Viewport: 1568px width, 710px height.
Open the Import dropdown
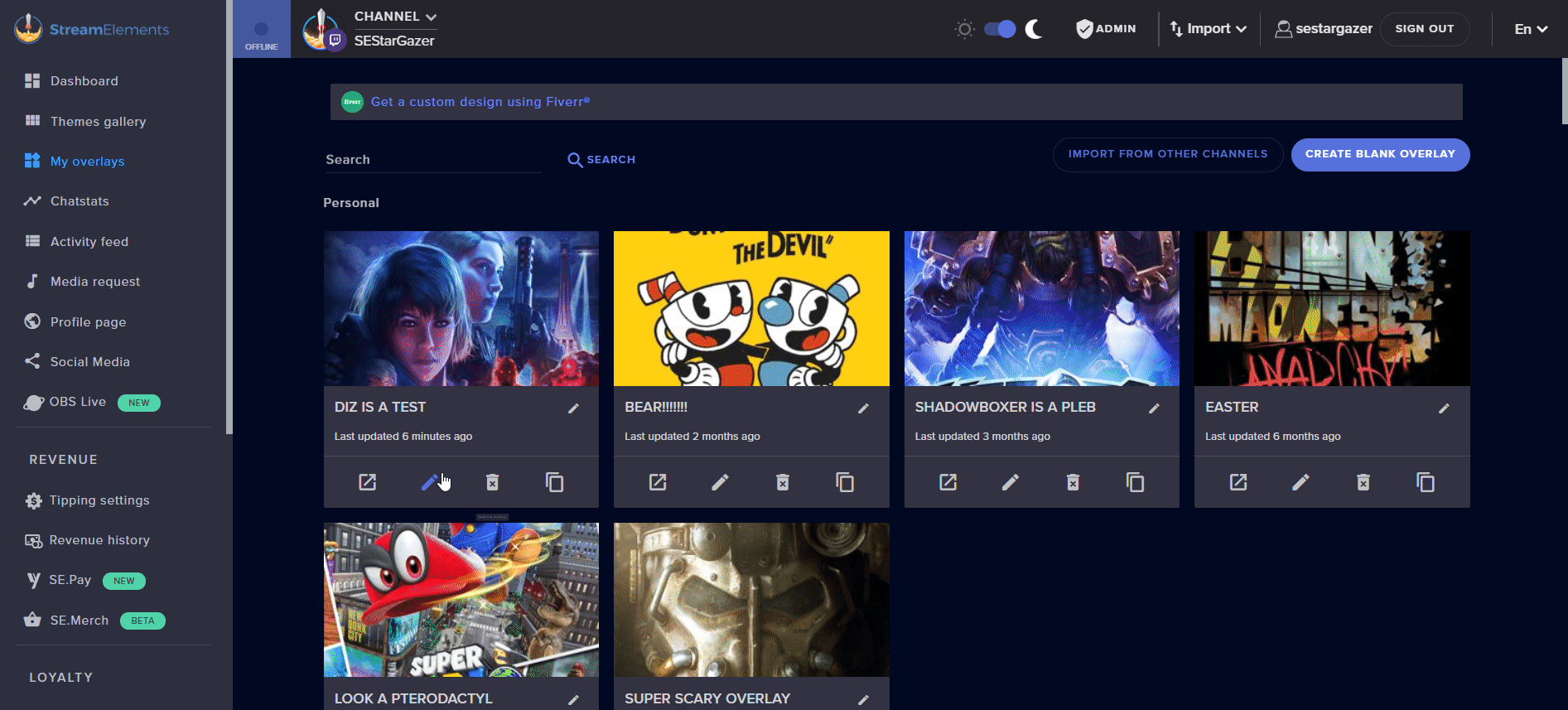(1209, 29)
